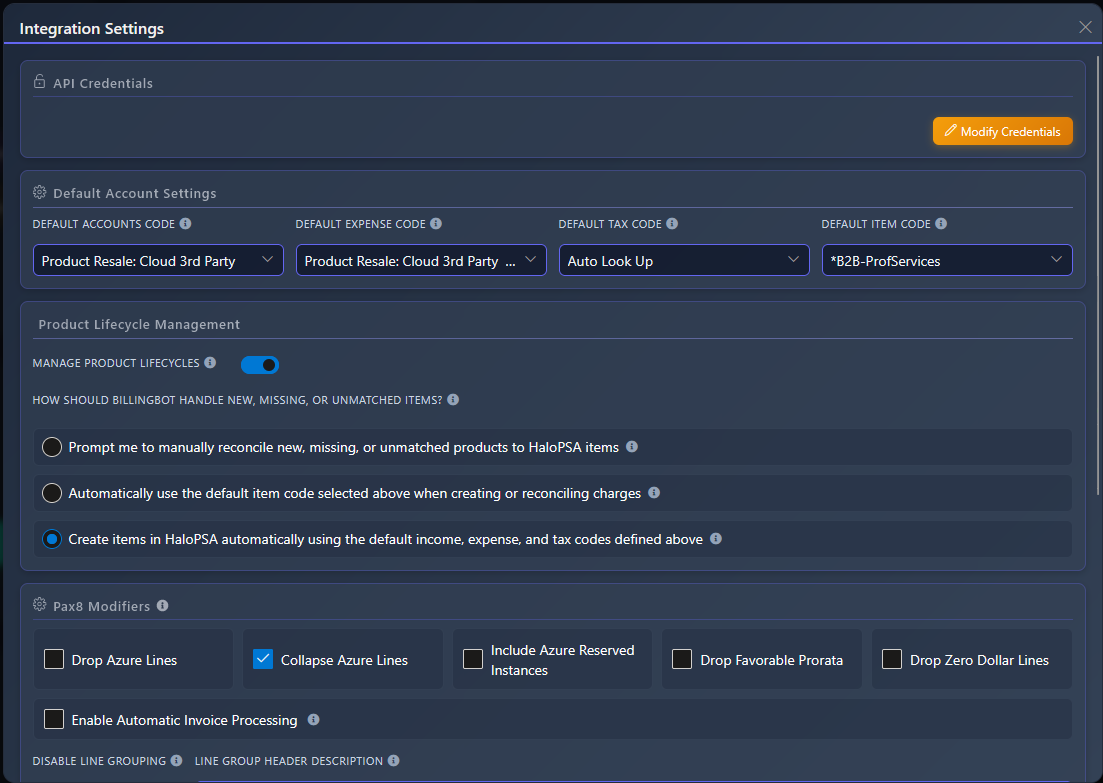1103x783 pixels.
Task: Check Include Azure Reserved Instances checkbox
Action: (473, 660)
